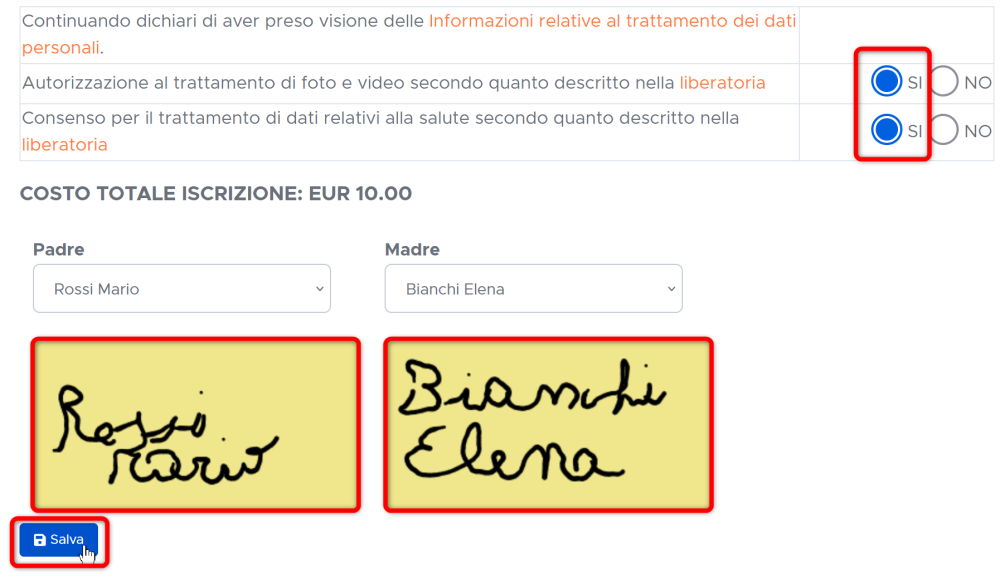
Task: Click the chevron arrow in Padre select box
Action: click(320, 289)
